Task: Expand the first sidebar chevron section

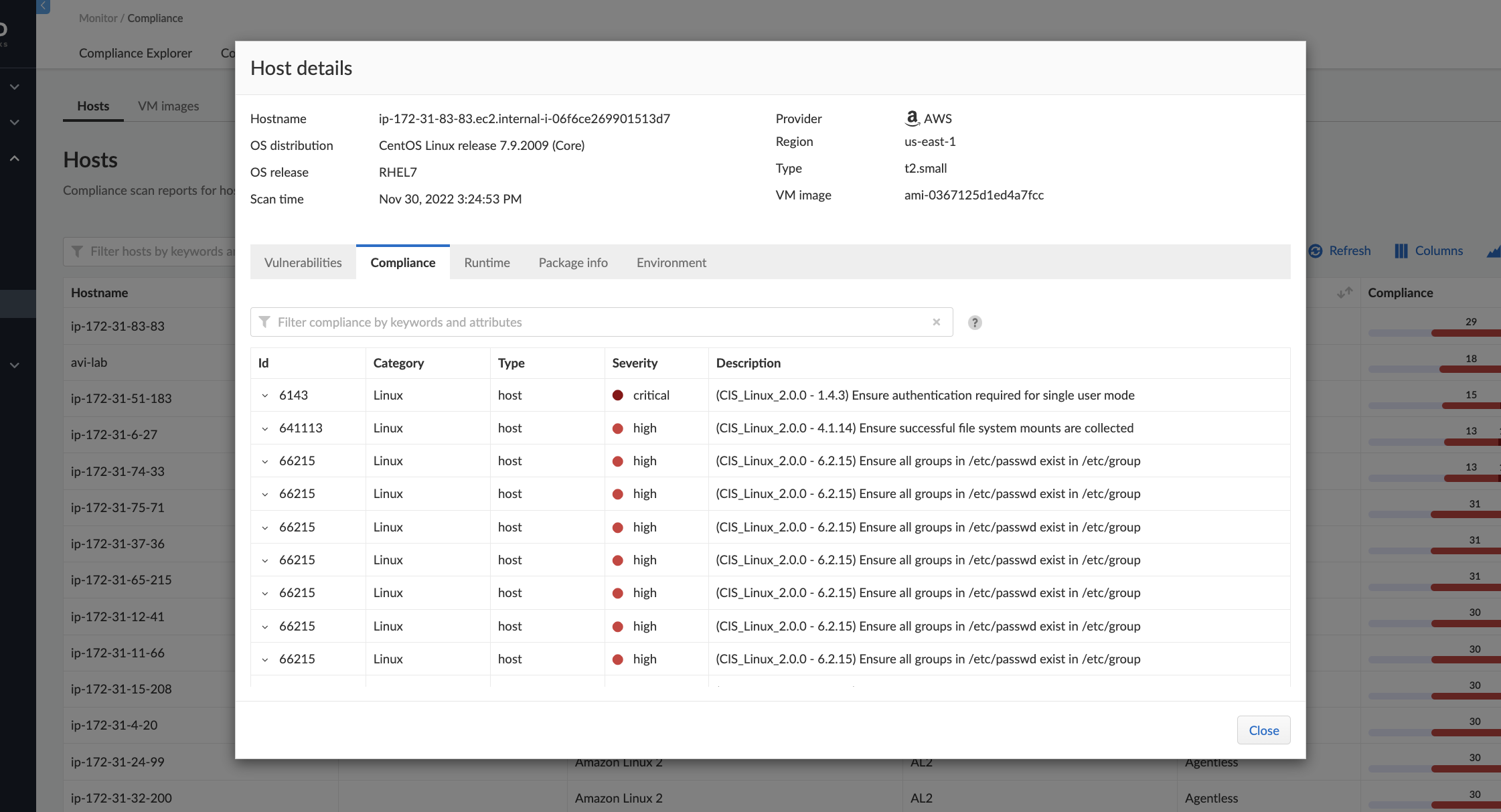Action: [14, 87]
